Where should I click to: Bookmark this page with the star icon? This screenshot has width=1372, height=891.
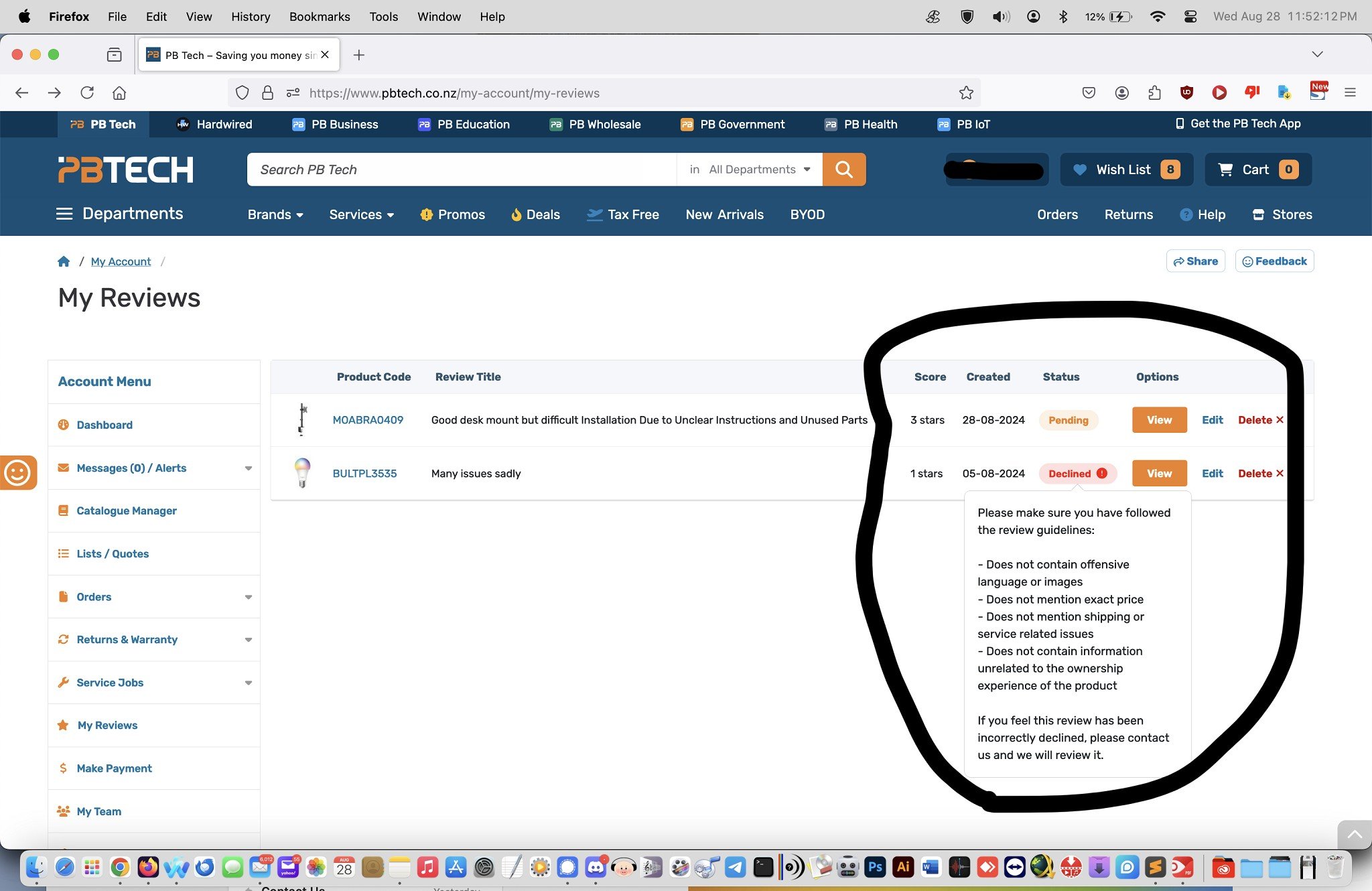(965, 93)
